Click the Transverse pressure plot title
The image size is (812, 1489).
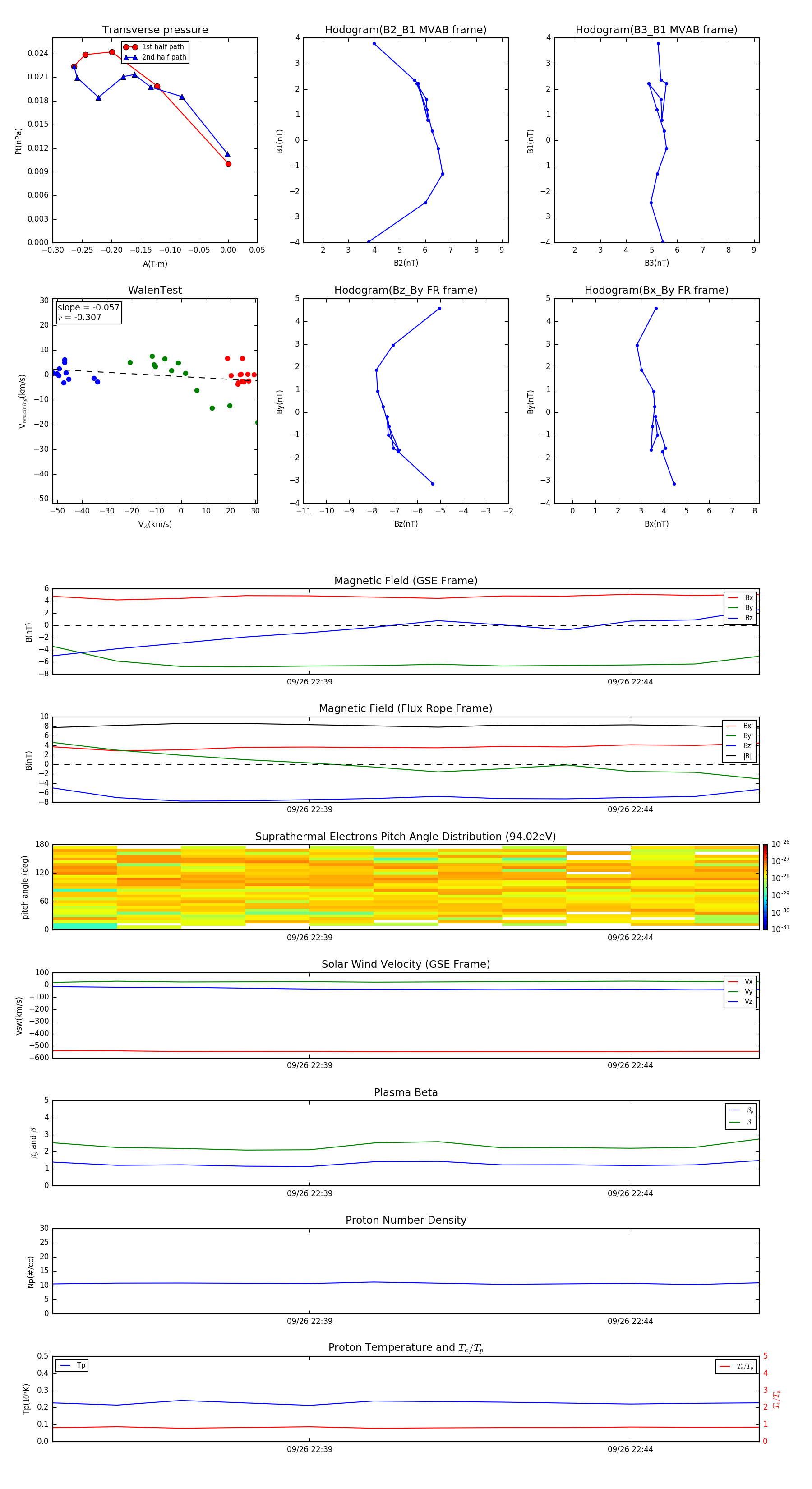click(155, 30)
